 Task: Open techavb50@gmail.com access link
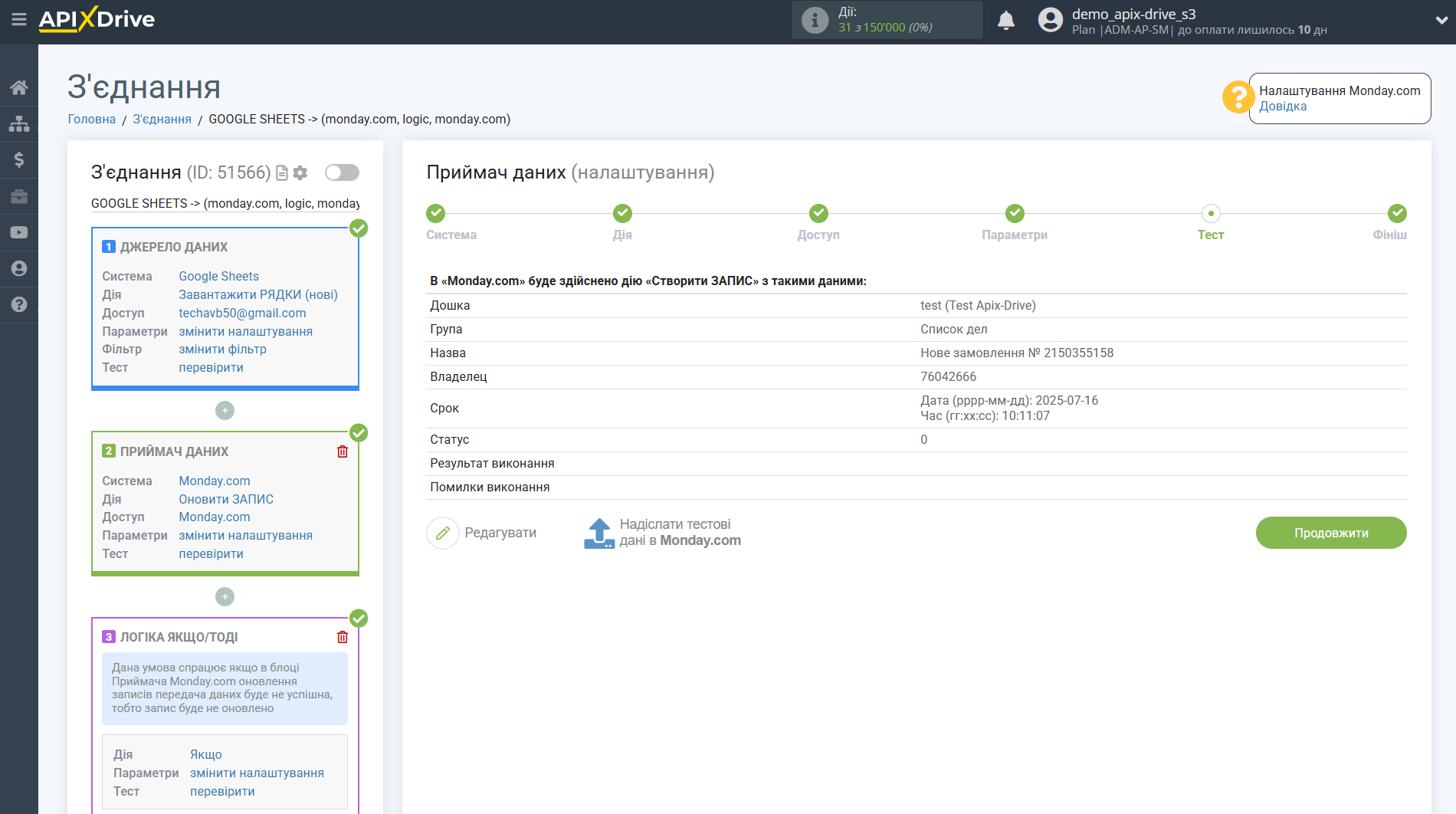pos(242,313)
